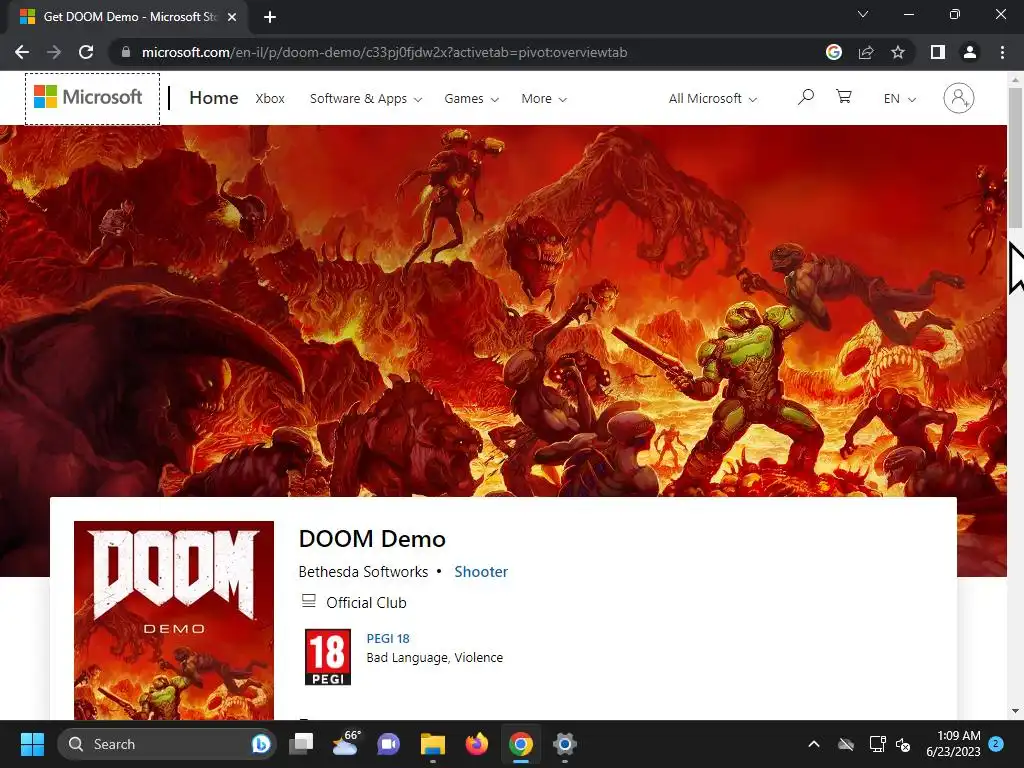Click the padlock site info icon
This screenshot has width=1024, height=768.
click(126, 52)
